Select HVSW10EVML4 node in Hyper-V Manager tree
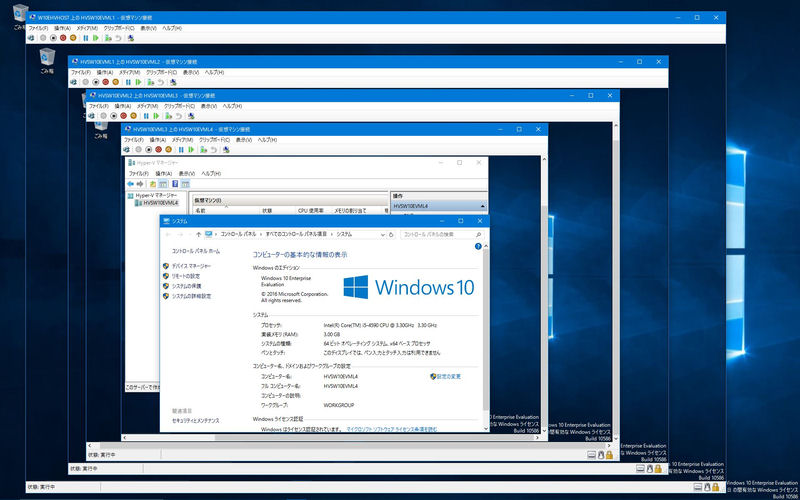The height and width of the screenshot is (500, 800). tap(160, 203)
